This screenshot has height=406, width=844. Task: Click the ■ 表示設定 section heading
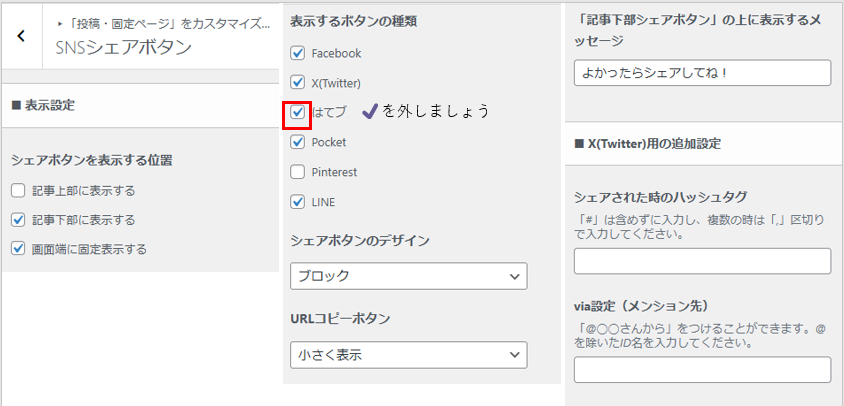click(x=43, y=106)
